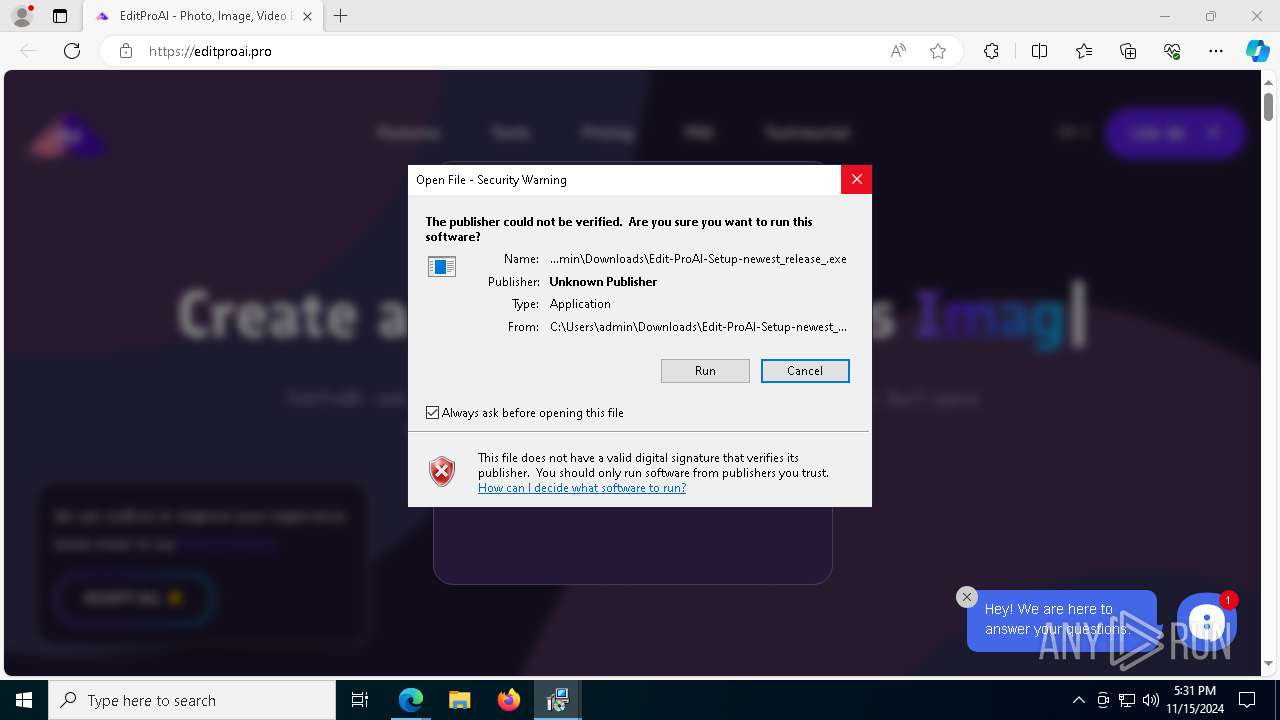This screenshot has width=1280, height=720.
Task: Click Run in the security warning
Action: [705, 371]
